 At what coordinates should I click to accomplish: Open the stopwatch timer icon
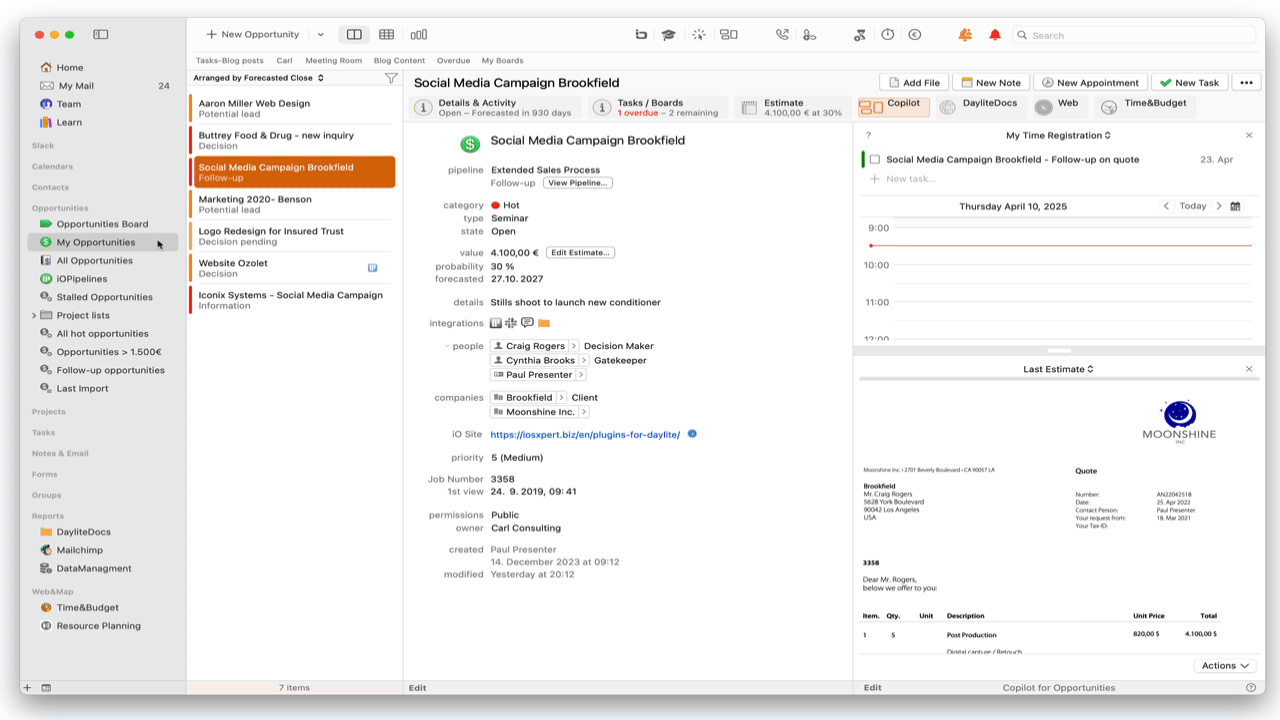(x=887, y=34)
